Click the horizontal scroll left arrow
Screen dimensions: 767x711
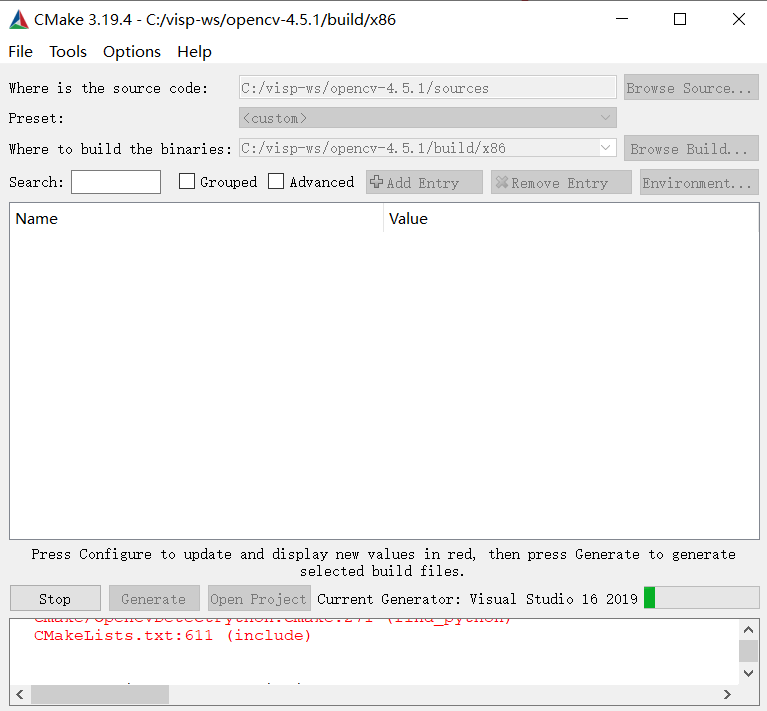[x=20, y=694]
